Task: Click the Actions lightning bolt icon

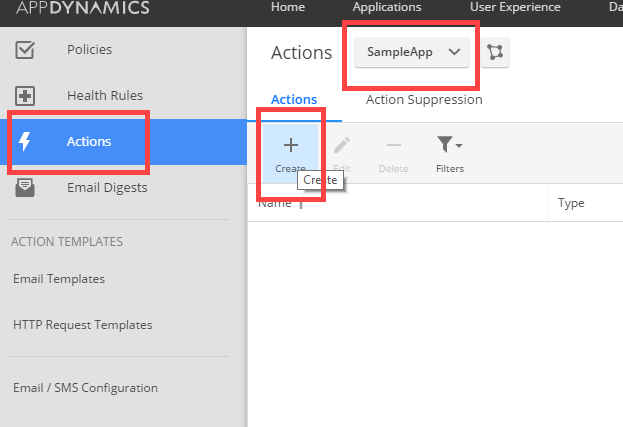Action: [26, 141]
